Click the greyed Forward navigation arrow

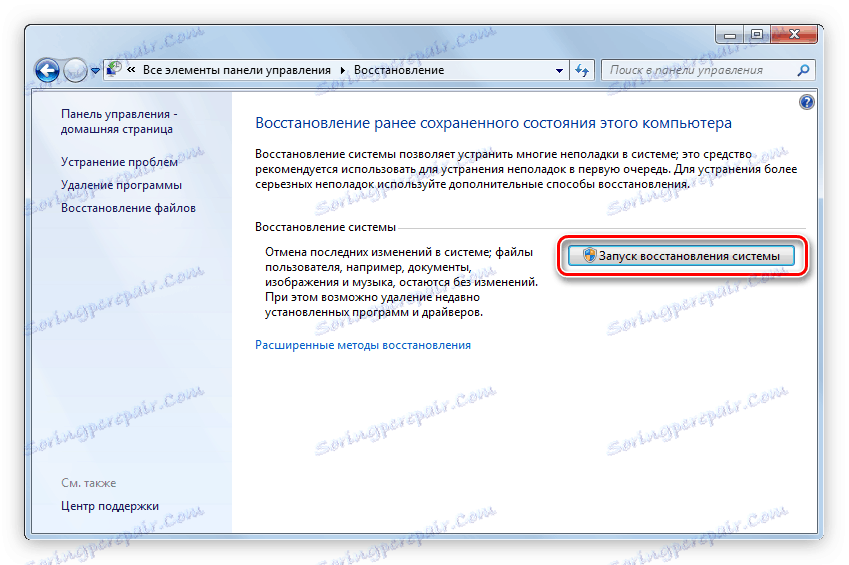pyautogui.click(x=75, y=70)
